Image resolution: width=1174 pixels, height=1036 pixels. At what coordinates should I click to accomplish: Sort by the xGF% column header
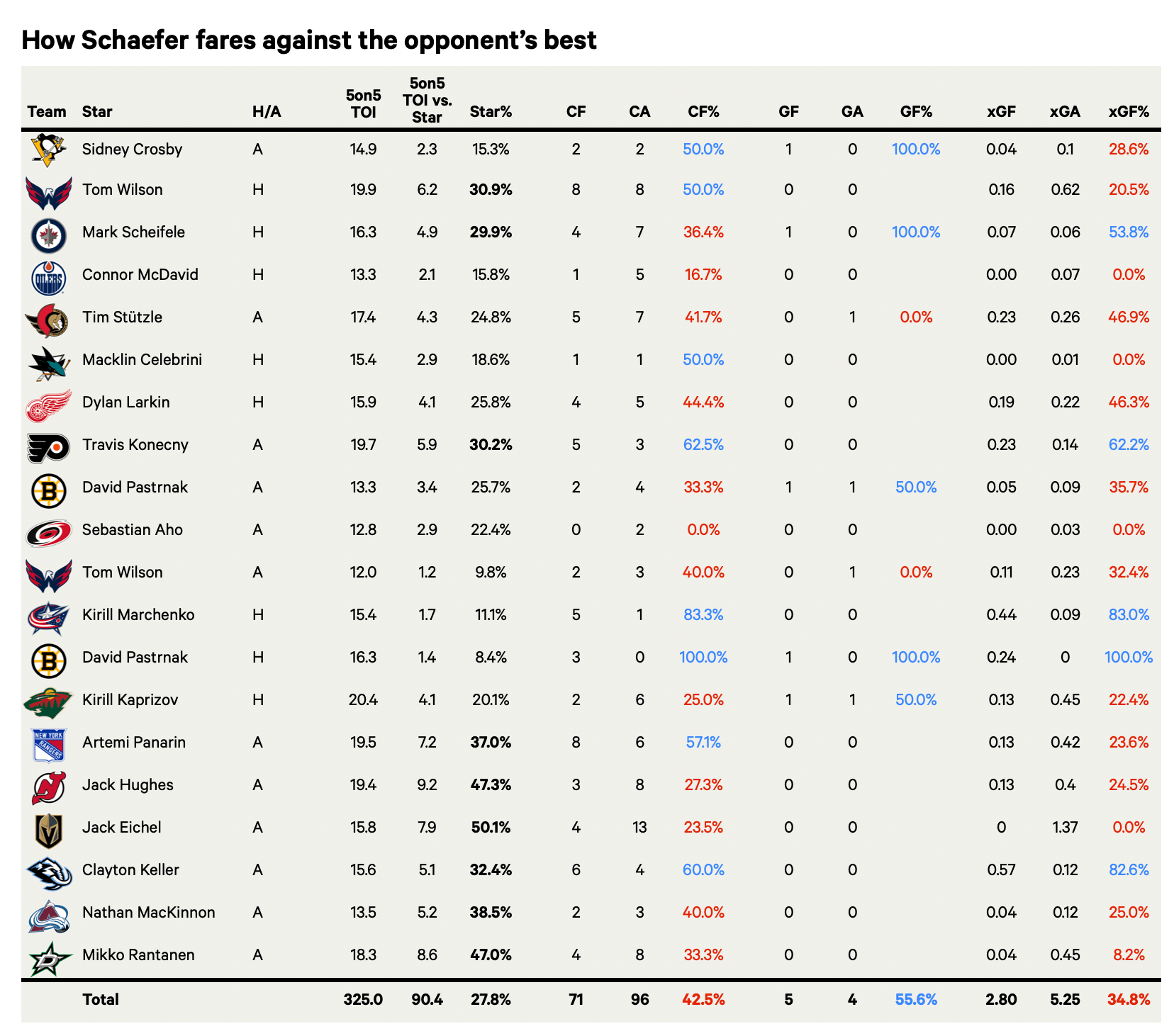1129,112
